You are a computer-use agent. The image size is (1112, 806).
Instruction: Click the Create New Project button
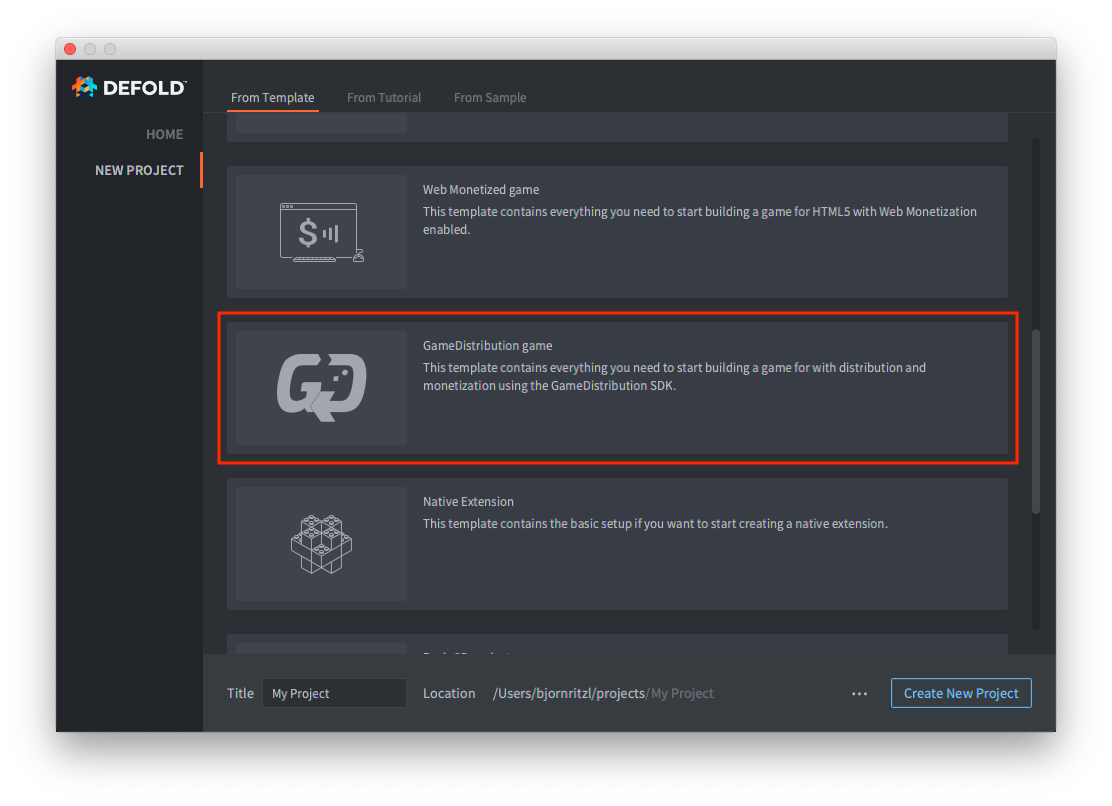click(x=960, y=693)
